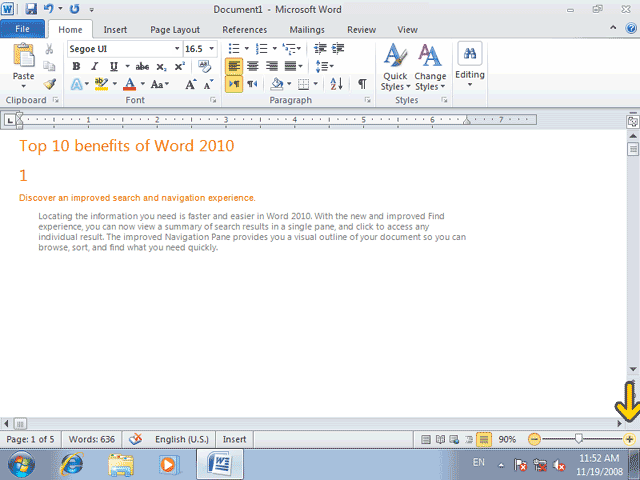Click the Paste clipboard icon
640x480 pixels.
(24, 55)
